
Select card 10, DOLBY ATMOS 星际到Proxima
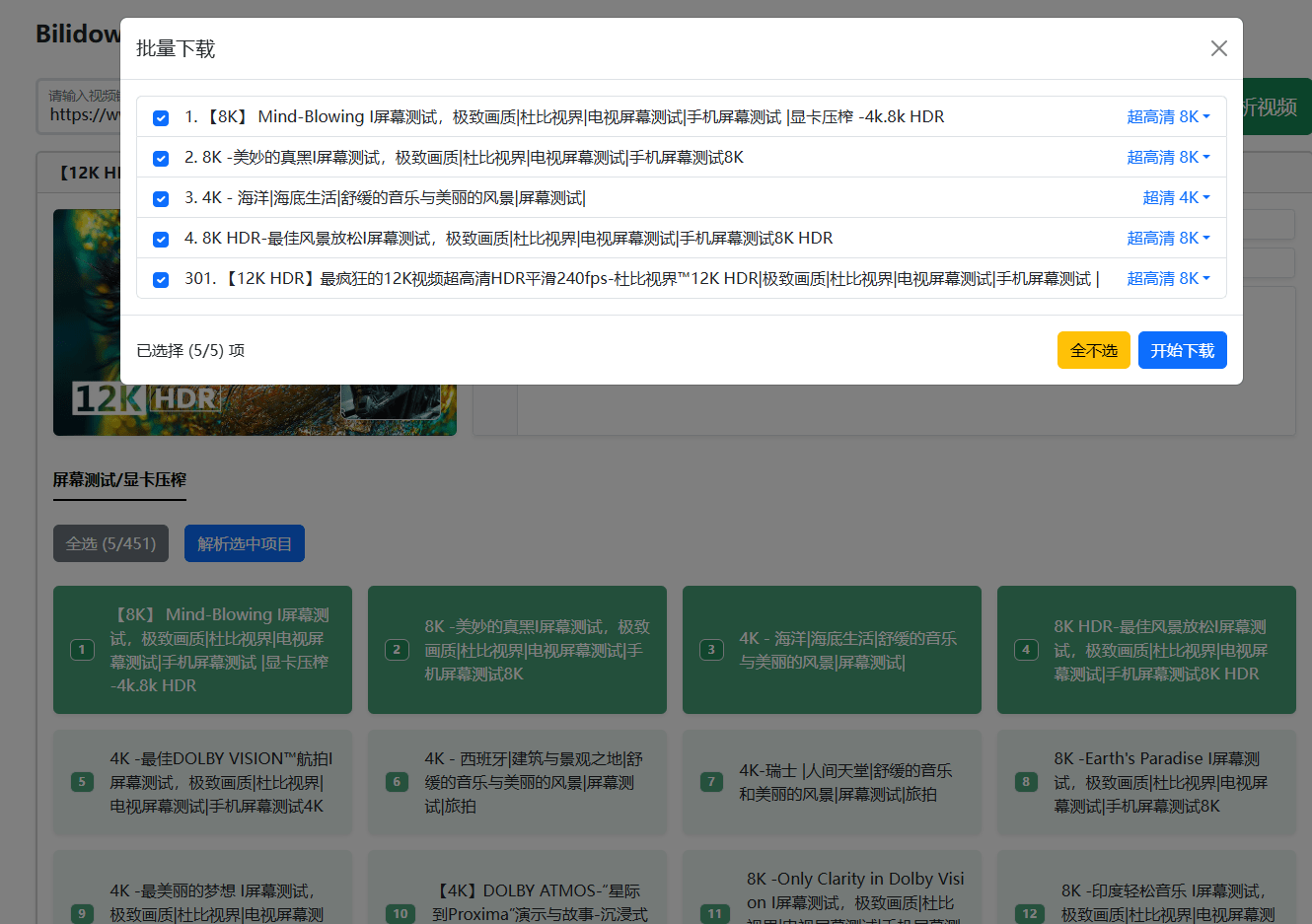click(517, 891)
